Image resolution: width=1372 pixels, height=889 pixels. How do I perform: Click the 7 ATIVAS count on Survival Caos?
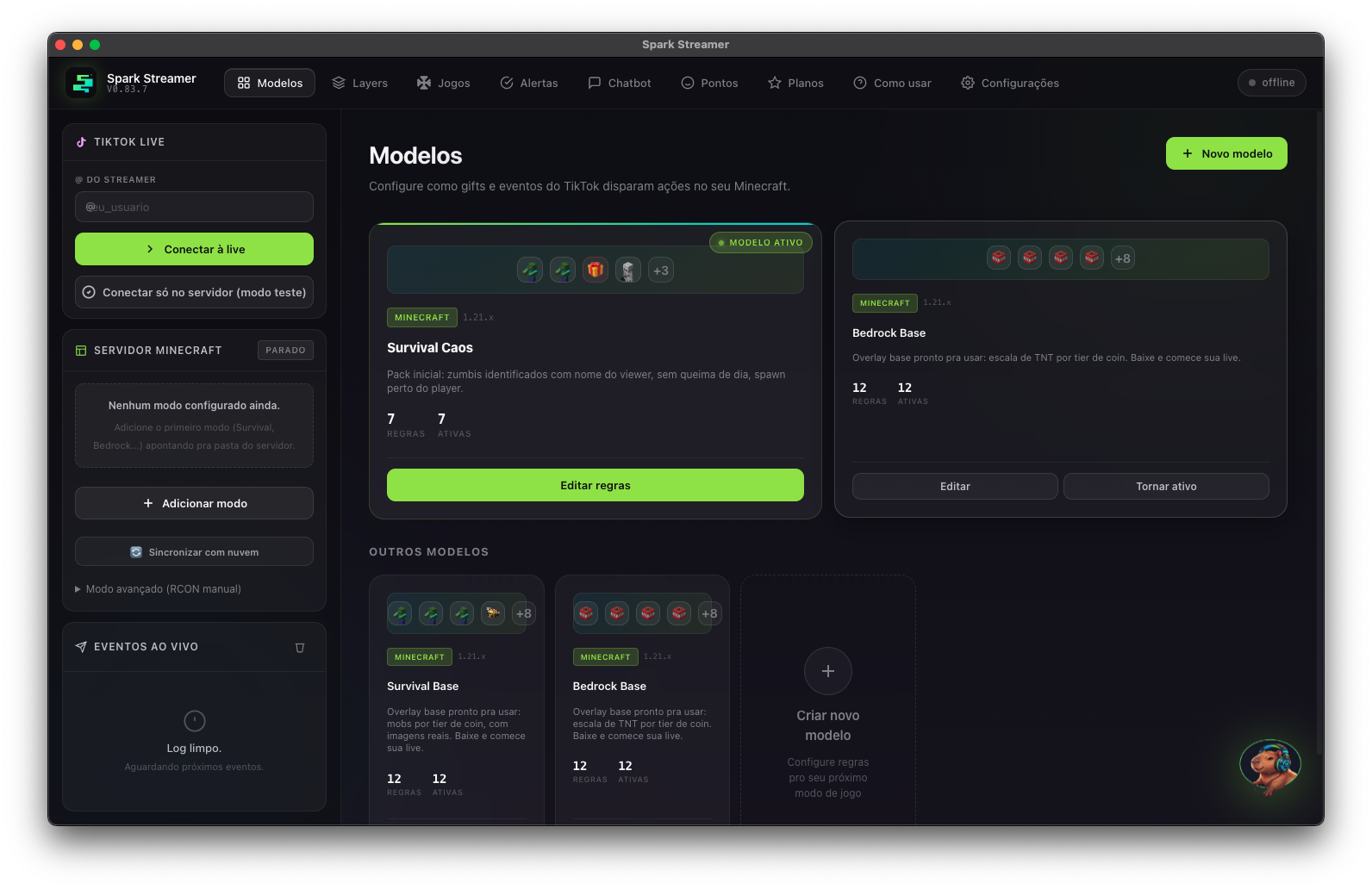point(454,425)
